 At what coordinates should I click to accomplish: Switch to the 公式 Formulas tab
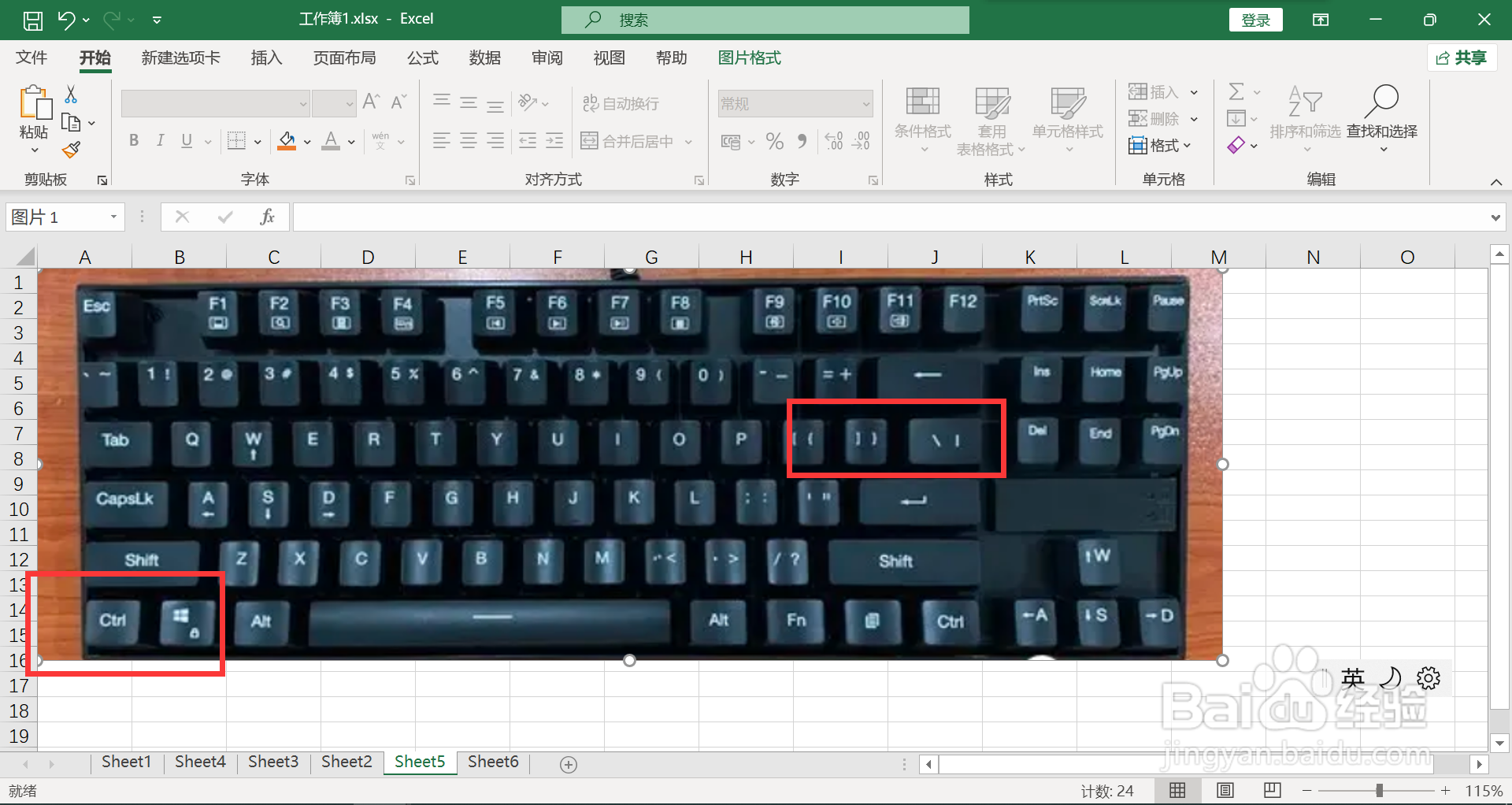click(422, 57)
